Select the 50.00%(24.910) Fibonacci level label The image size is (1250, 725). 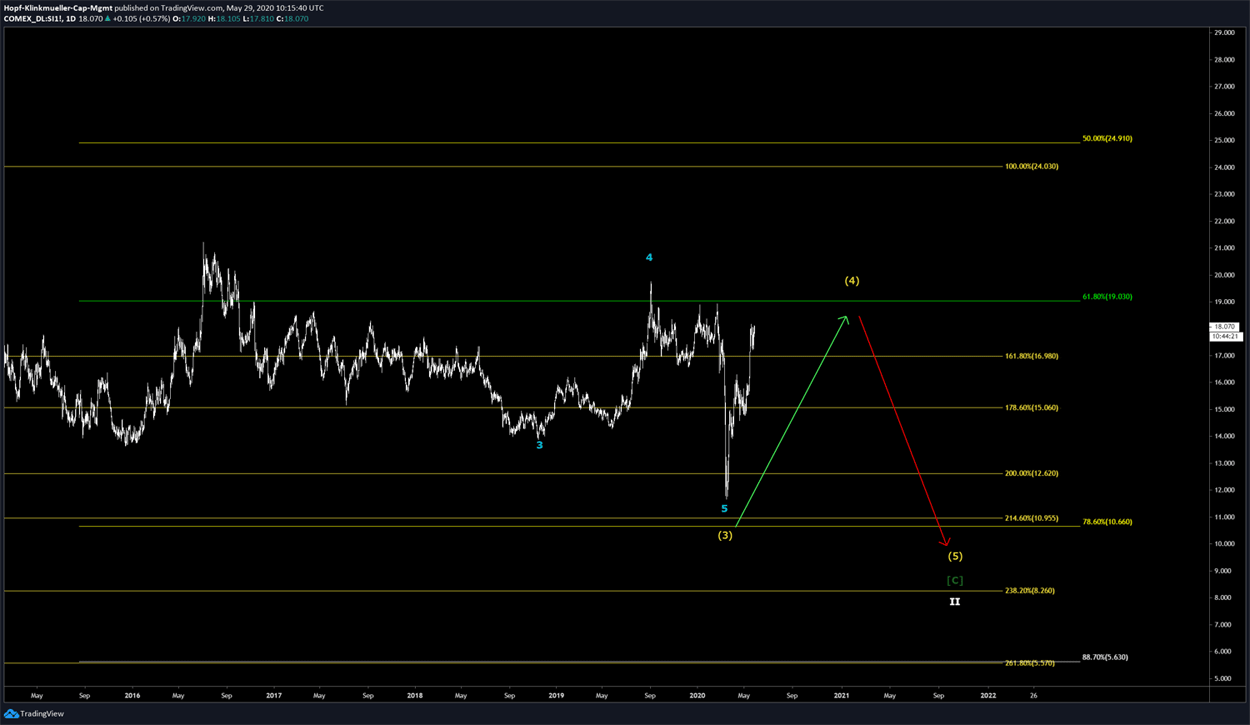(x=1107, y=139)
